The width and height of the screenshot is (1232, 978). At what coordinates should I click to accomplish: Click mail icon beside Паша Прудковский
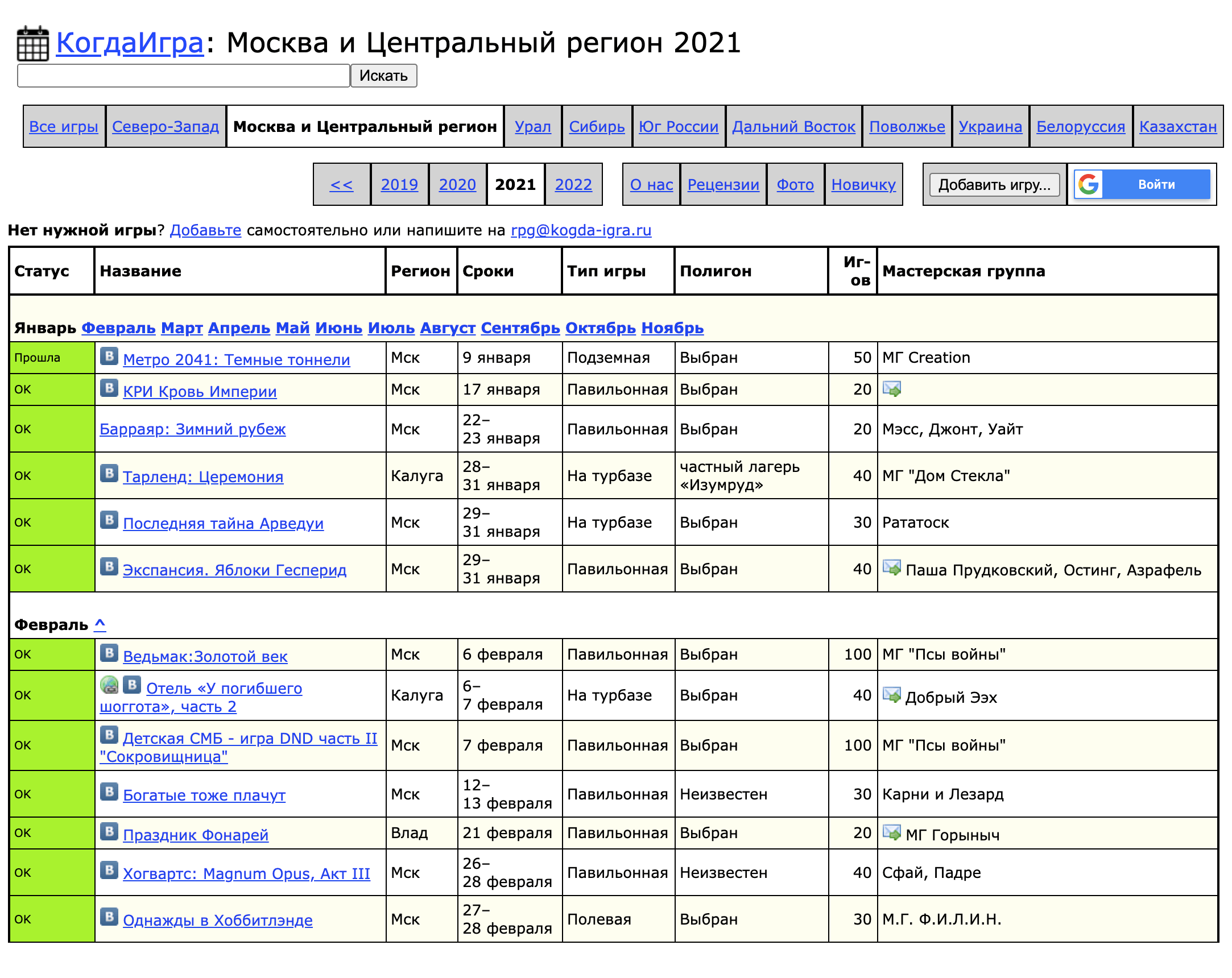click(892, 568)
